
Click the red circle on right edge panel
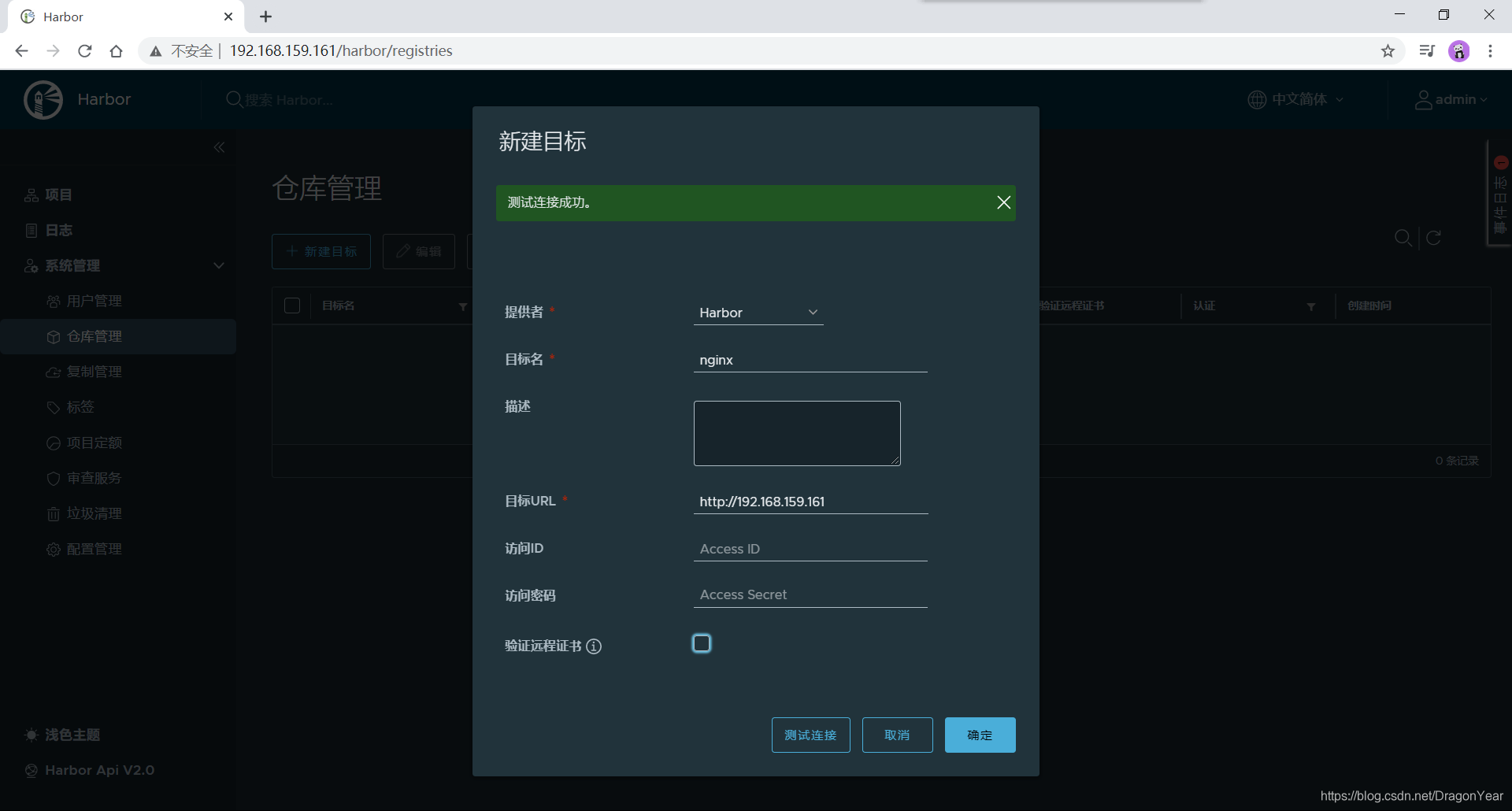click(x=1501, y=163)
